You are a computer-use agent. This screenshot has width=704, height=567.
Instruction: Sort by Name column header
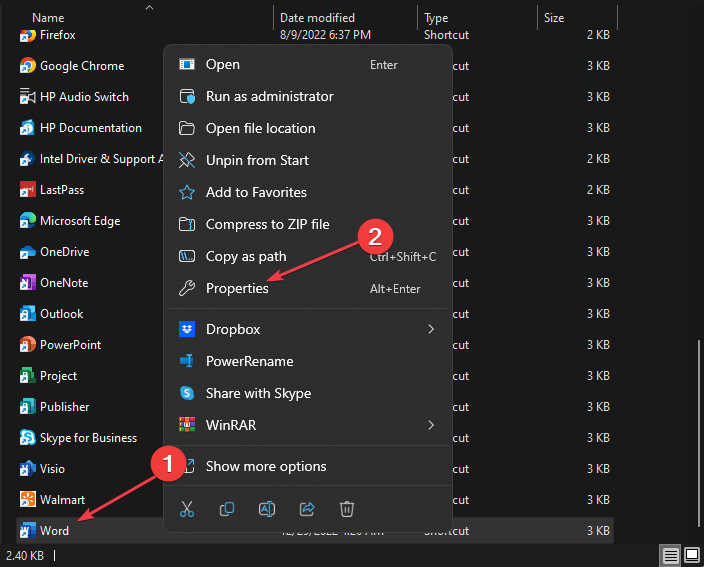point(48,18)
